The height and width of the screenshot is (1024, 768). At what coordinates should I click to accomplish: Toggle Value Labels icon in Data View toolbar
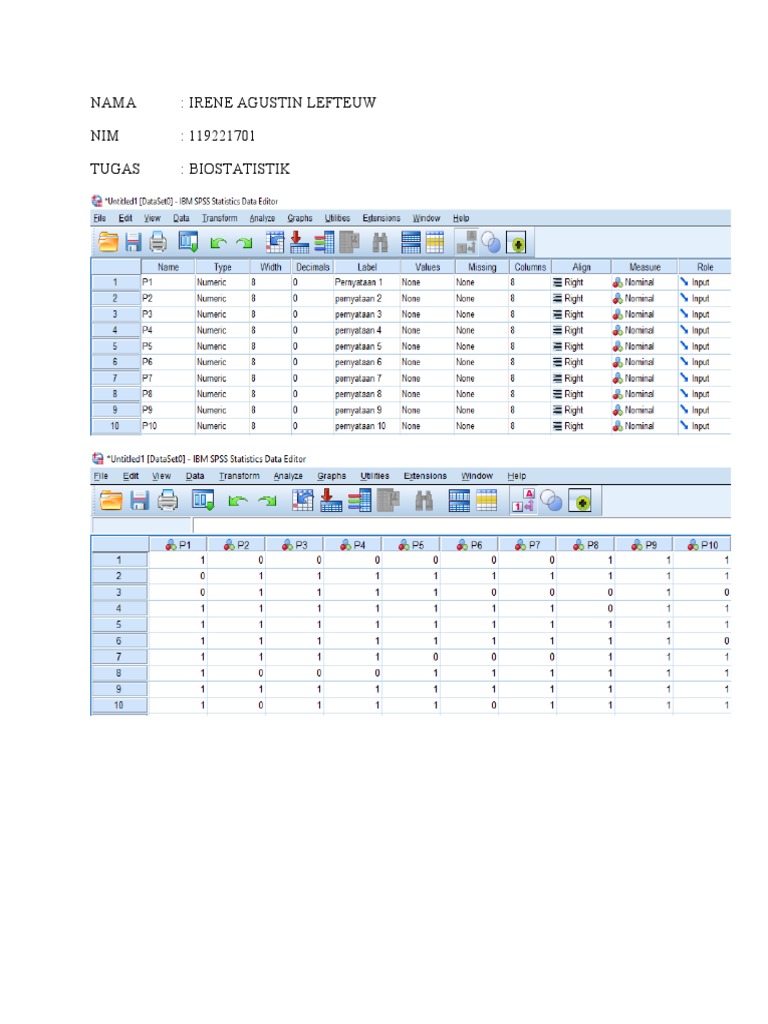(x=523, y=501)
